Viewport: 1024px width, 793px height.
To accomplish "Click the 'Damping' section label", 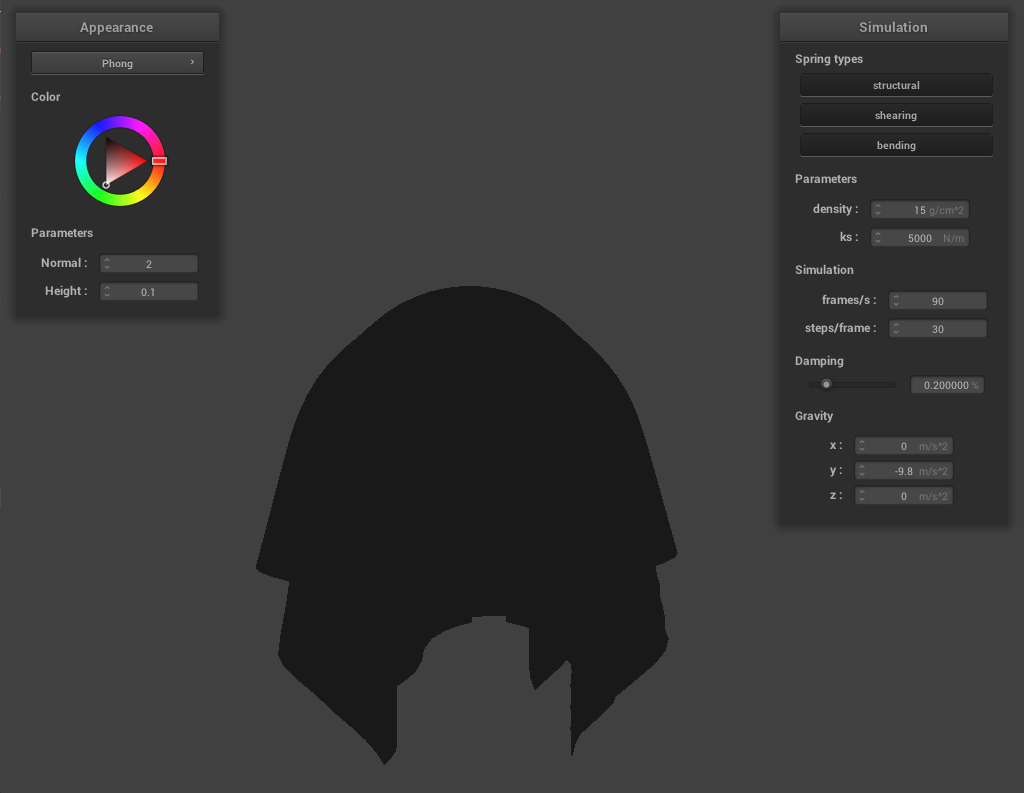I will pyautogui.click(x=819, y=361).
